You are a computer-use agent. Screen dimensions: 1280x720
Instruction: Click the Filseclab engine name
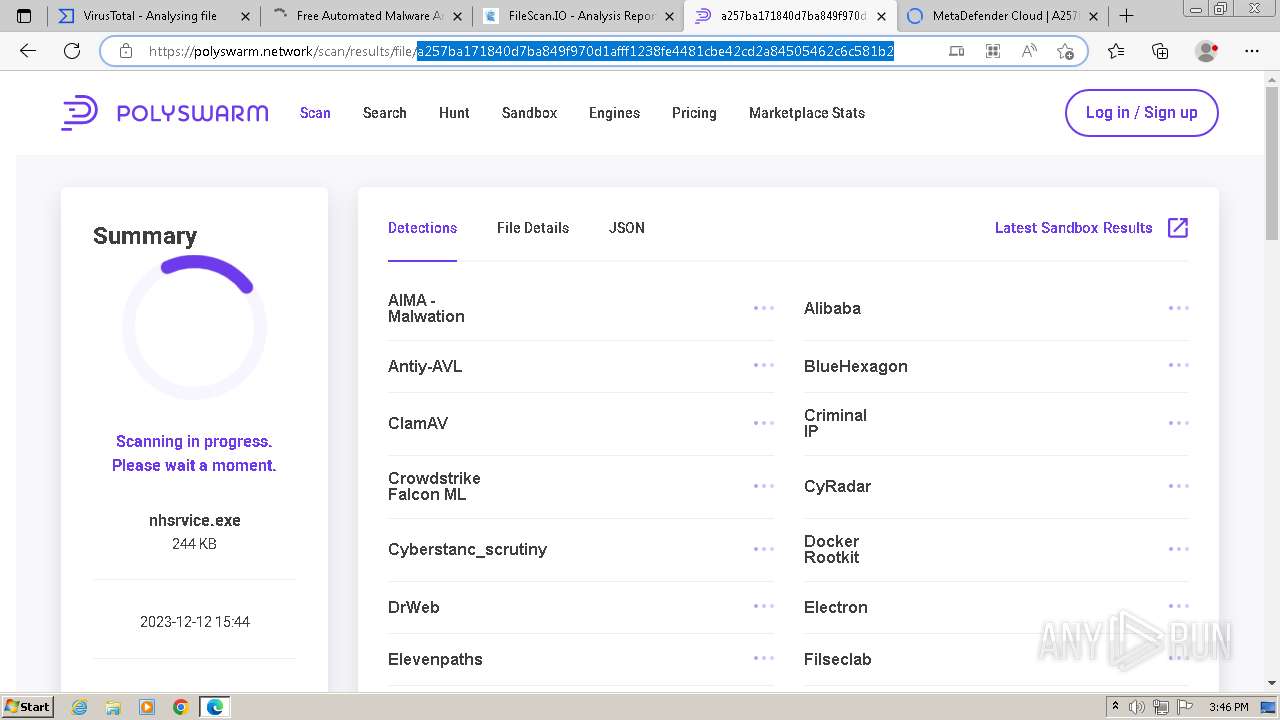point(838,659)
